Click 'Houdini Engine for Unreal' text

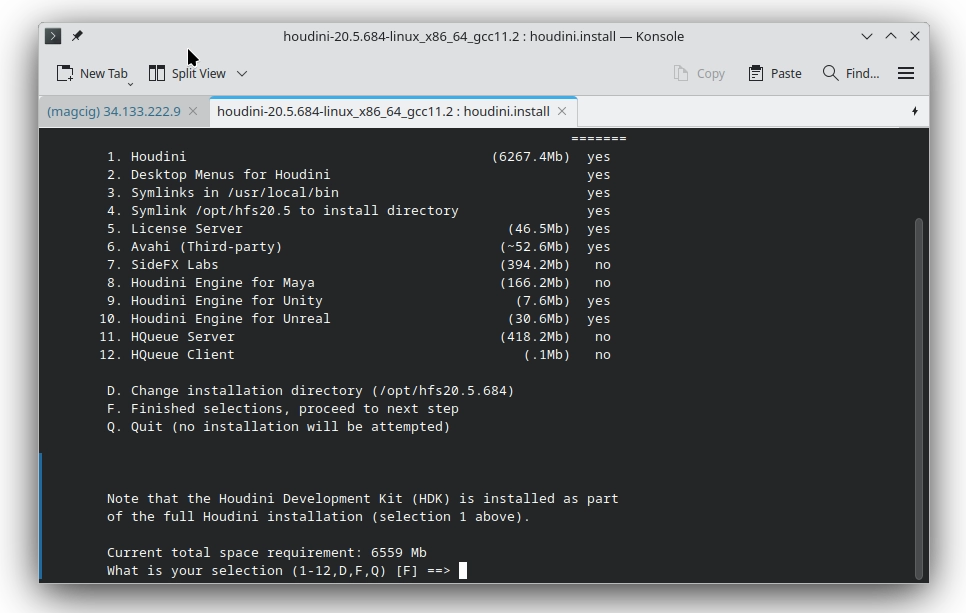pos(230,319)
